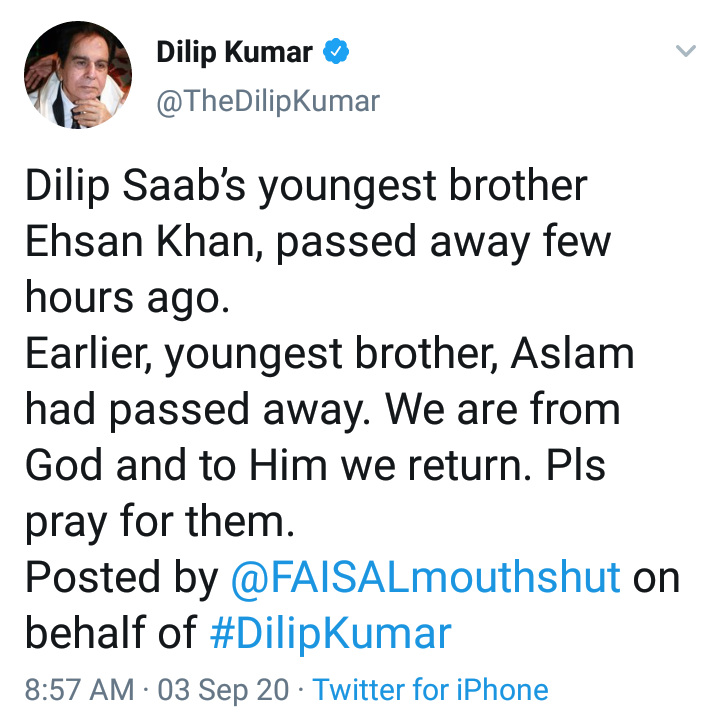Click Dilip Kumar's profile picture
Screen dimensions: 720x718
[x=78, y=75]
